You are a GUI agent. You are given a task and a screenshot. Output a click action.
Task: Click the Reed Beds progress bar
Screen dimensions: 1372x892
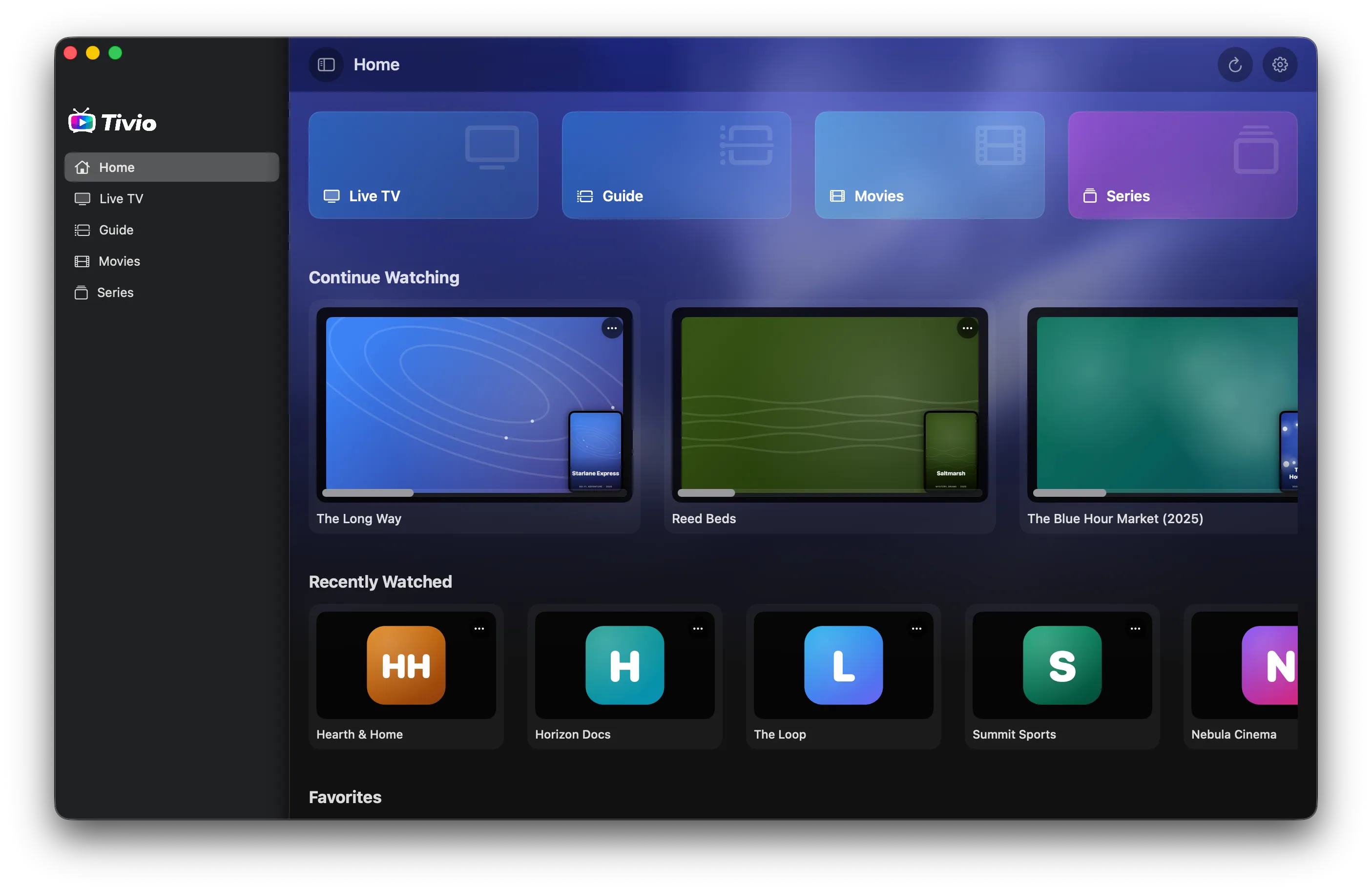click(x=830, y=492)
